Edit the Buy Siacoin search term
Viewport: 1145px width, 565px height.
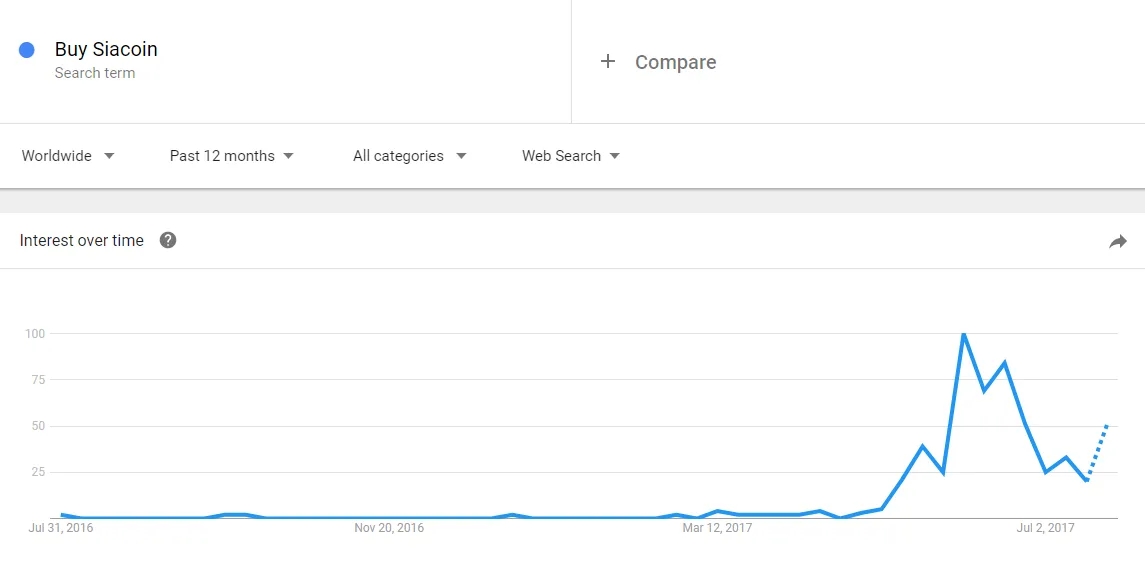pyautogui.click(x=106, y=50)
